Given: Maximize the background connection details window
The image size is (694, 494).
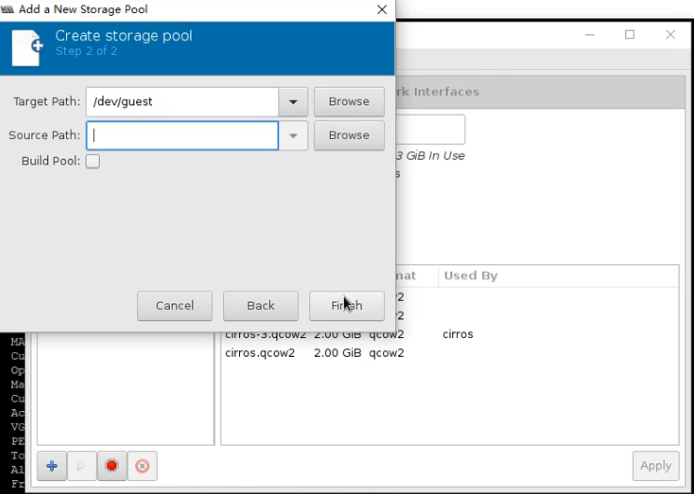Looking at the screenshot, I should (629, 35).
